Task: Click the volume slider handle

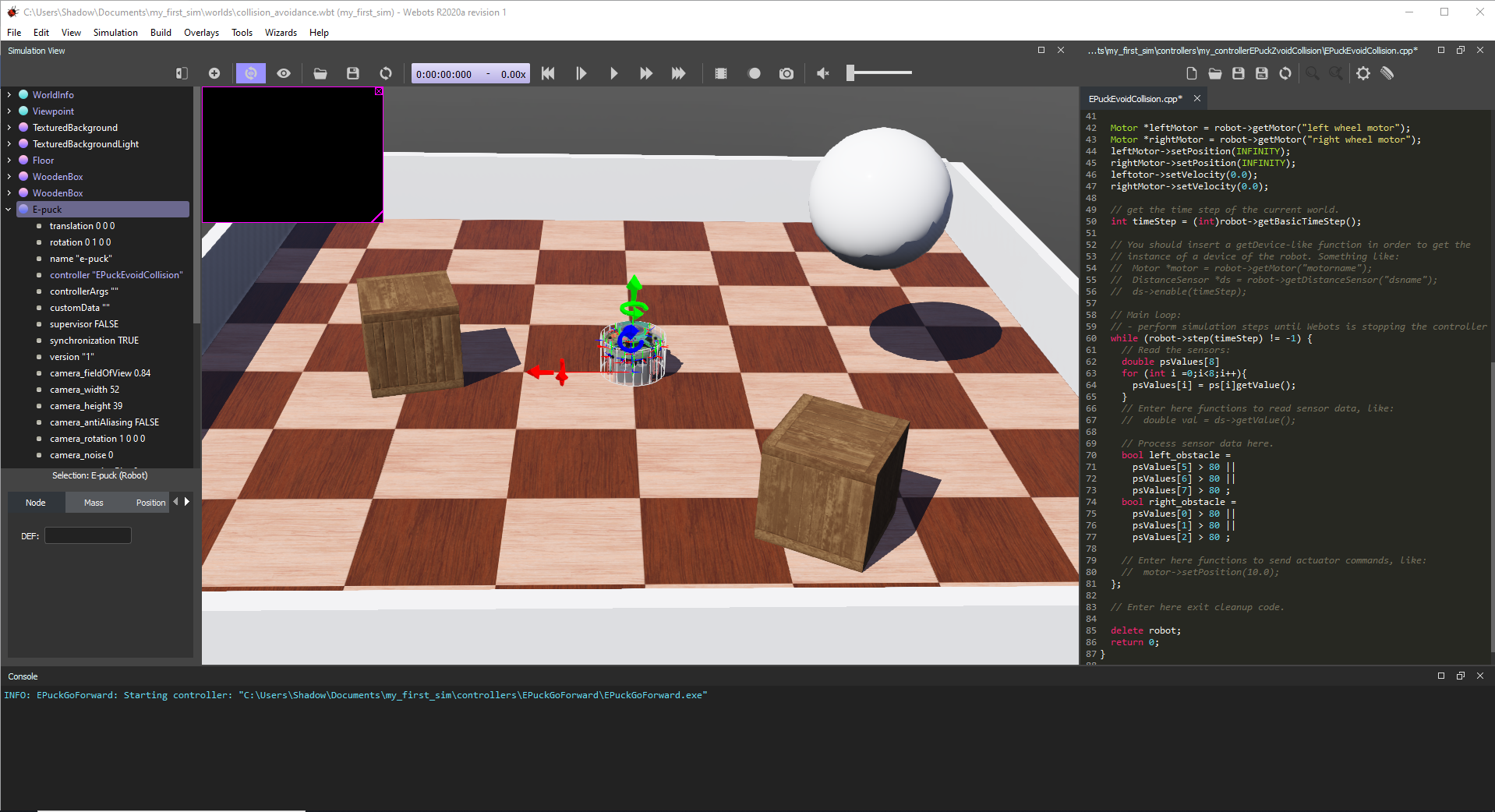Action: (x=851, y=73)
